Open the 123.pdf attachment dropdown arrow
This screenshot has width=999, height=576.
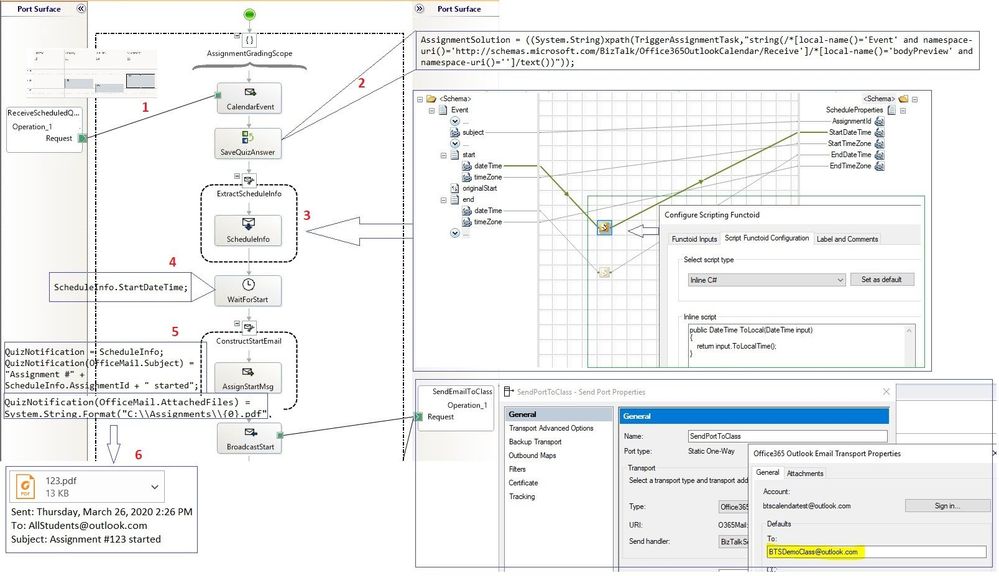point(154,487)
